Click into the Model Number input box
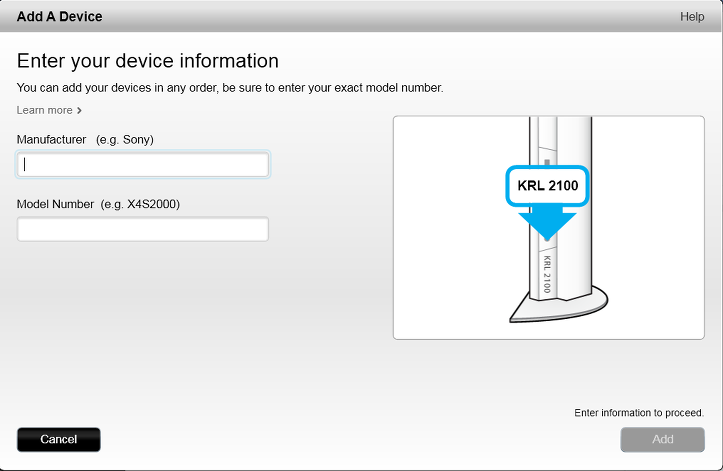 (143, 230)
